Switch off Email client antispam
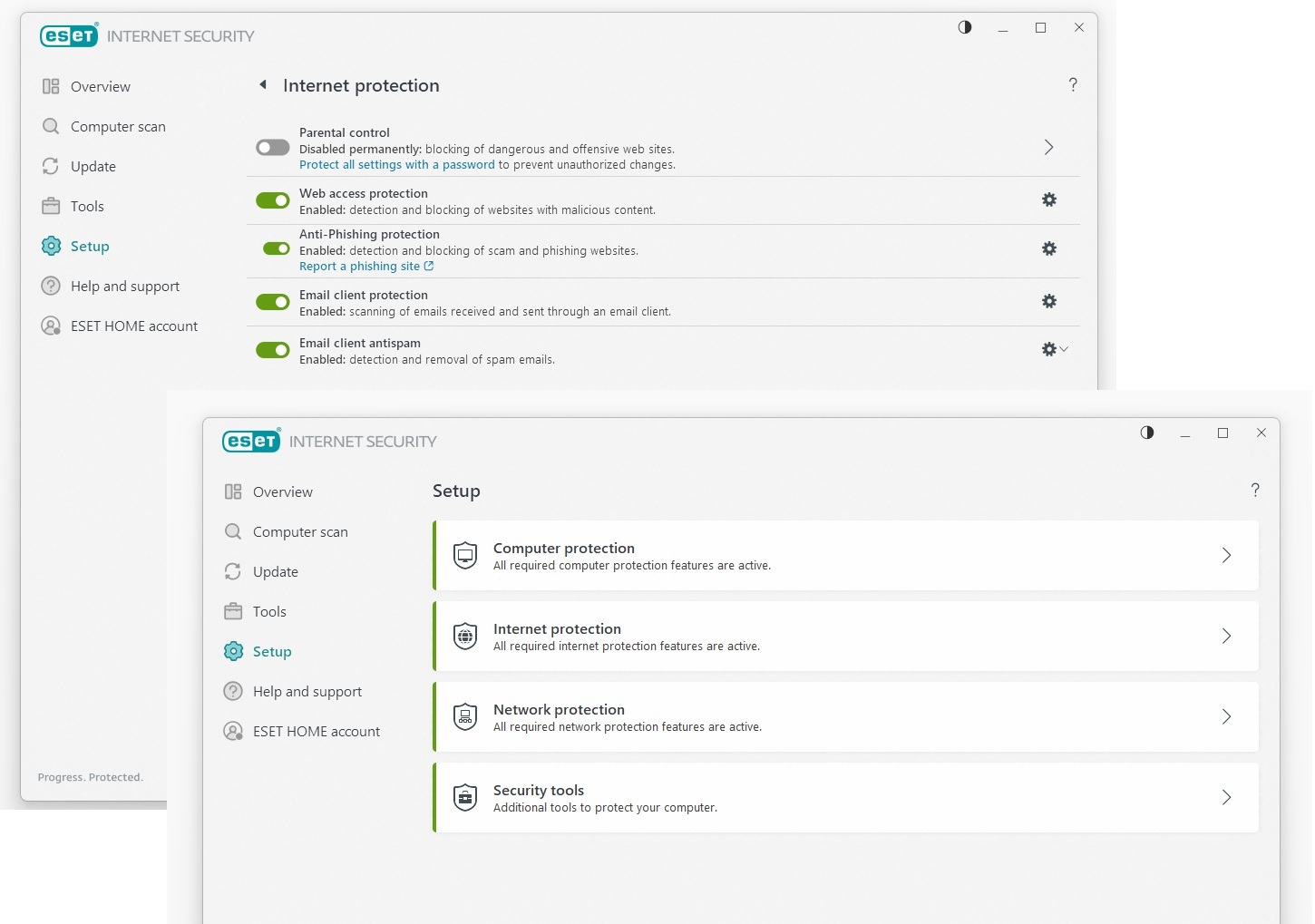 (272, 350)
